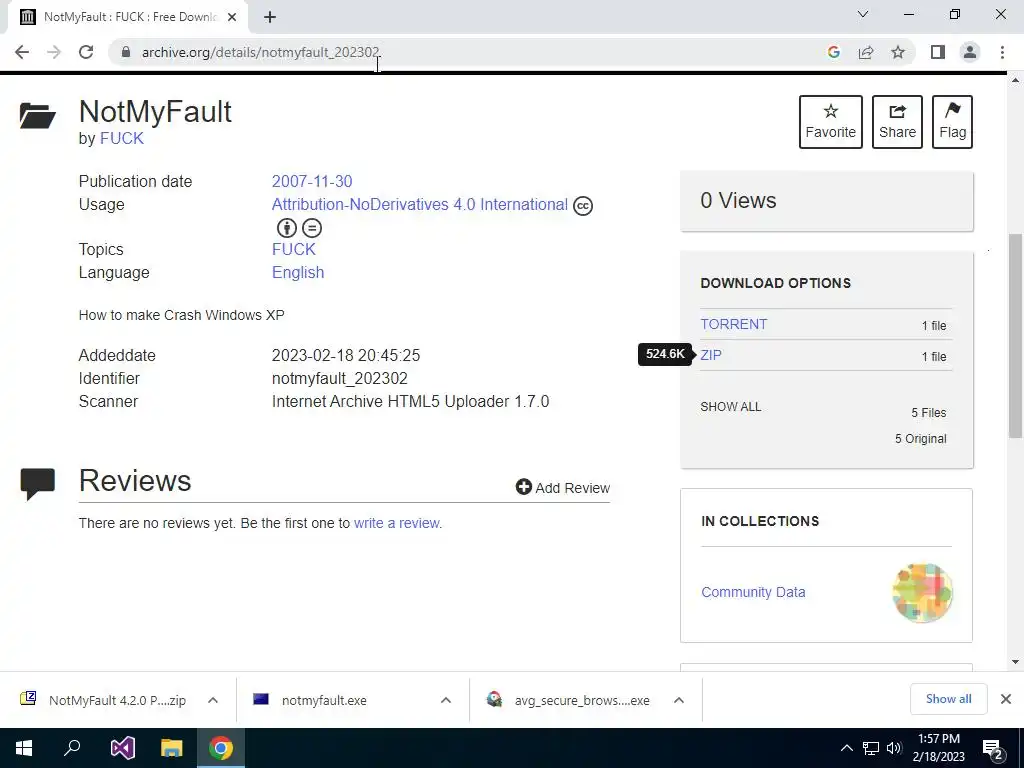Click the Creative Commons CC icon
This screenshot has width=1024, height=768.
tap(583, 206)
